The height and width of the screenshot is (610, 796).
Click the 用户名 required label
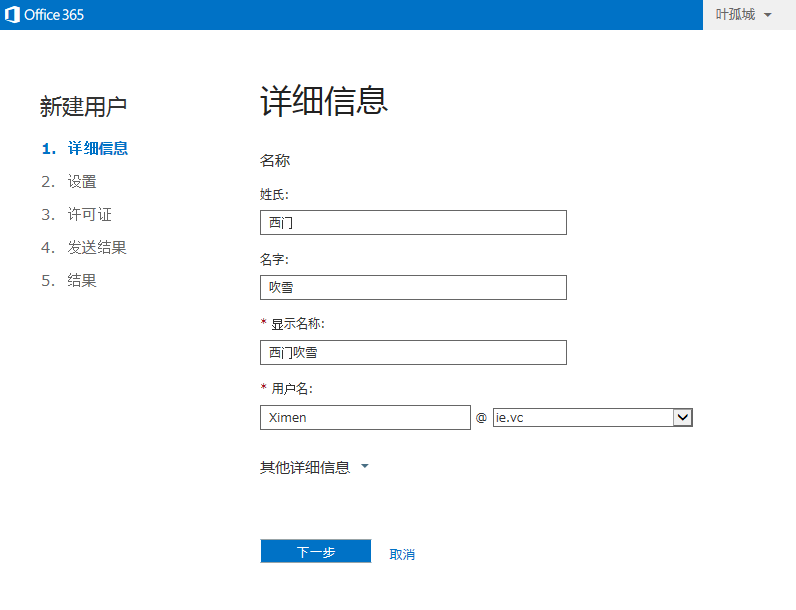[x=291, y=389]
